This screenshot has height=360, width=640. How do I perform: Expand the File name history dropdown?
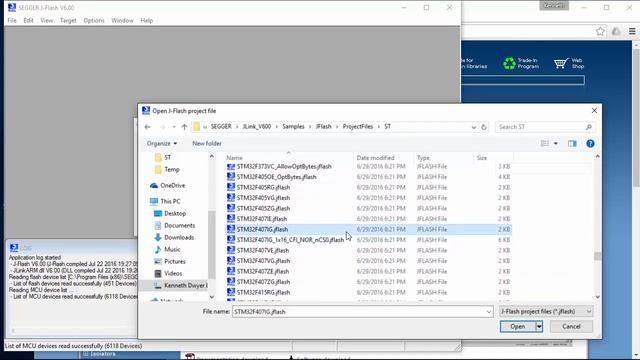(x=489, y=312)
